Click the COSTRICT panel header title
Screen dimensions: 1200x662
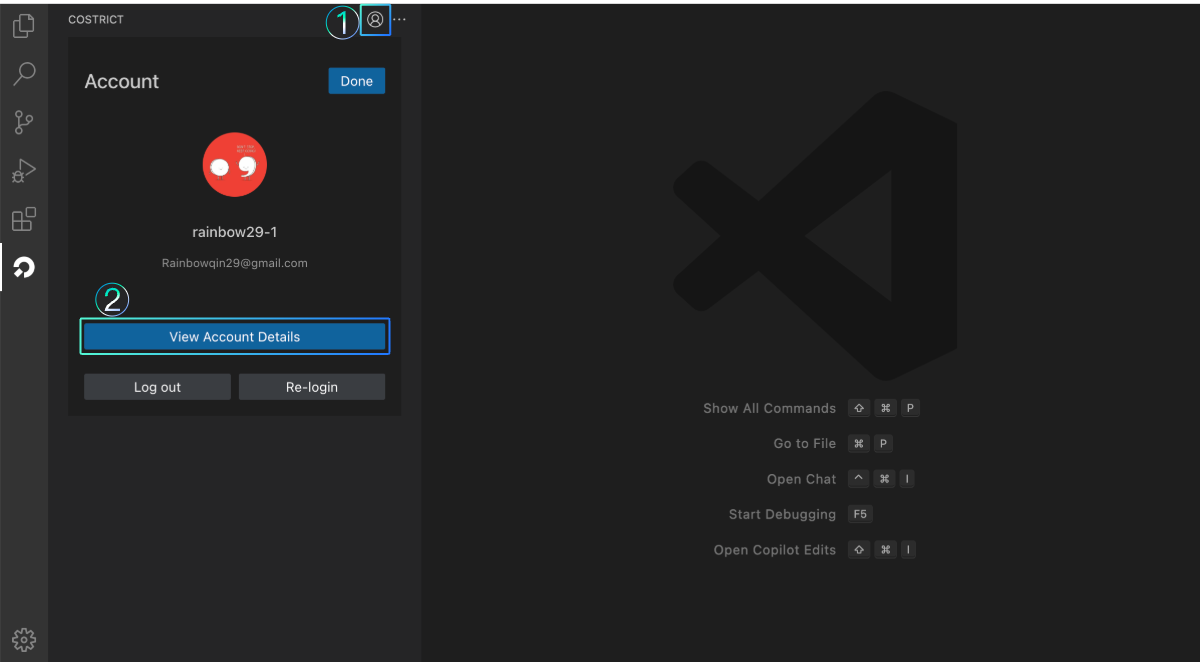pyautogui.click(x=96, y=19)
